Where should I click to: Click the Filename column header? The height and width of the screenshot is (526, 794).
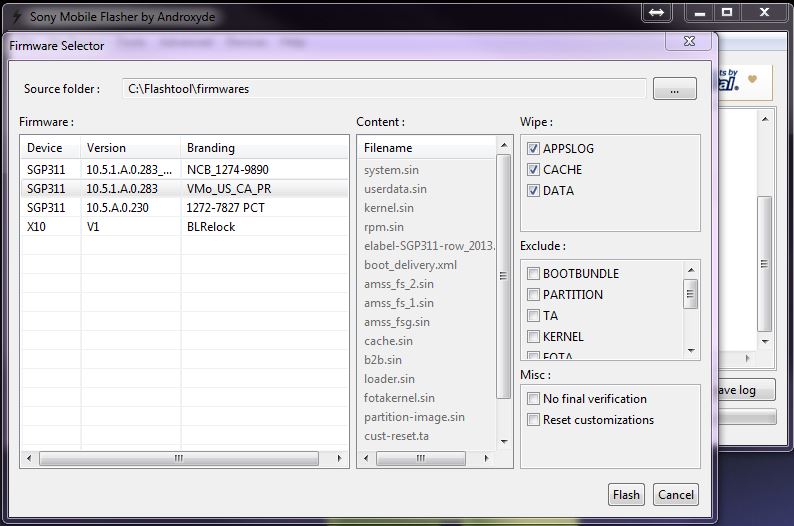[427, 148]
